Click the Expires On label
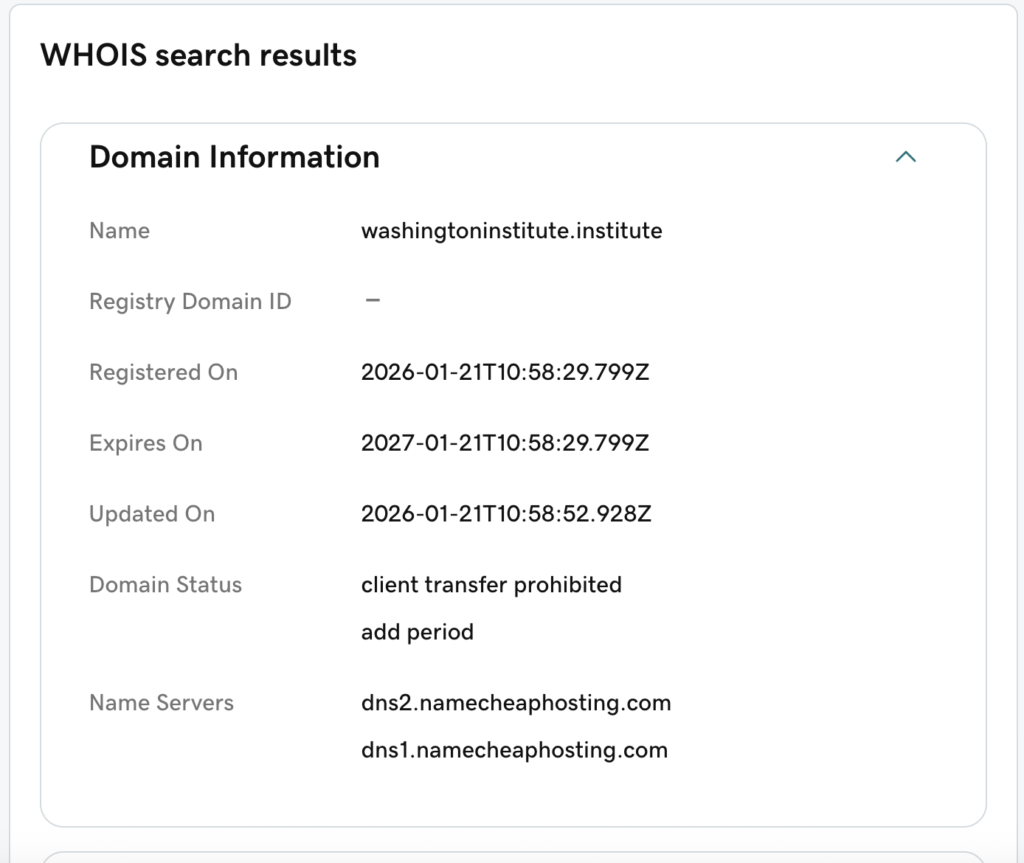This screenshot has height=863, width=1024. point(145,443)
